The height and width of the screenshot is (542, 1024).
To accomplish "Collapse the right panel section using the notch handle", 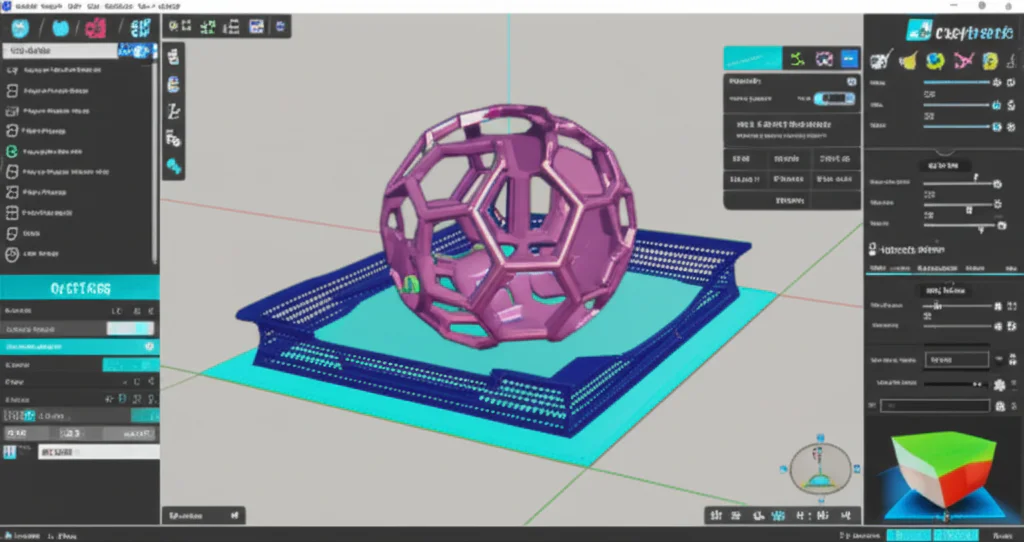I will [x=946, y=153].
